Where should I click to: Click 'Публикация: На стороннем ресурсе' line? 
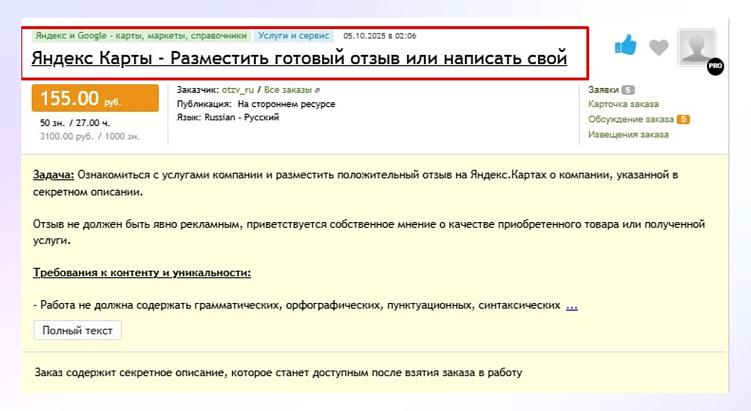point(256,104)
